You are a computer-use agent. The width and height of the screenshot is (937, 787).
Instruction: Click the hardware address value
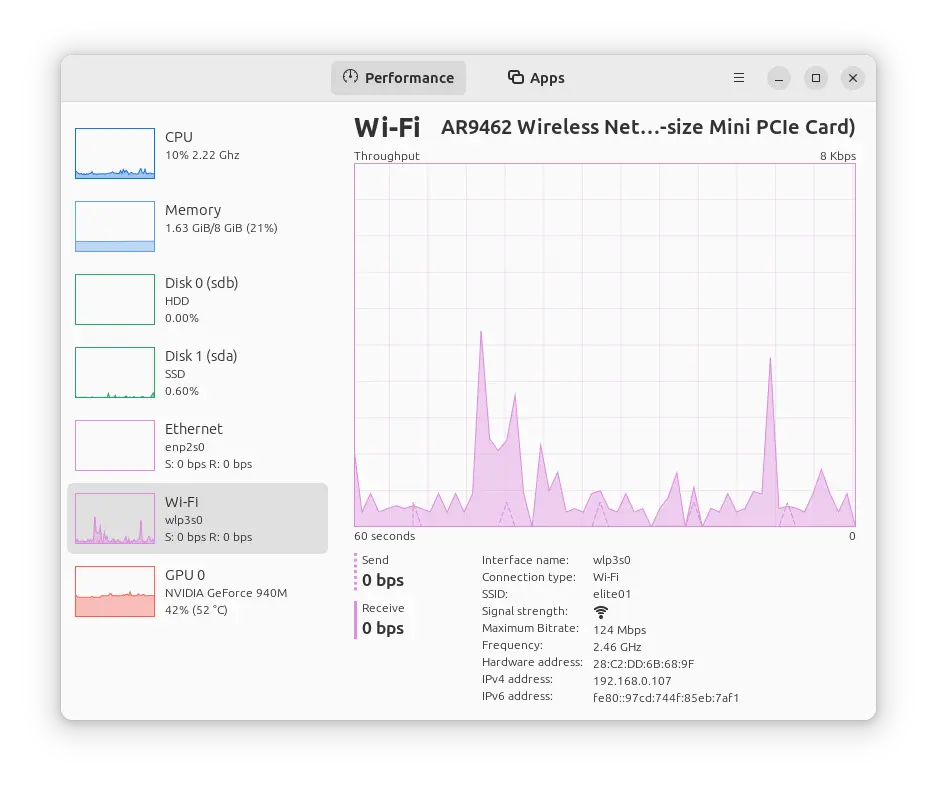coord(643,664)
